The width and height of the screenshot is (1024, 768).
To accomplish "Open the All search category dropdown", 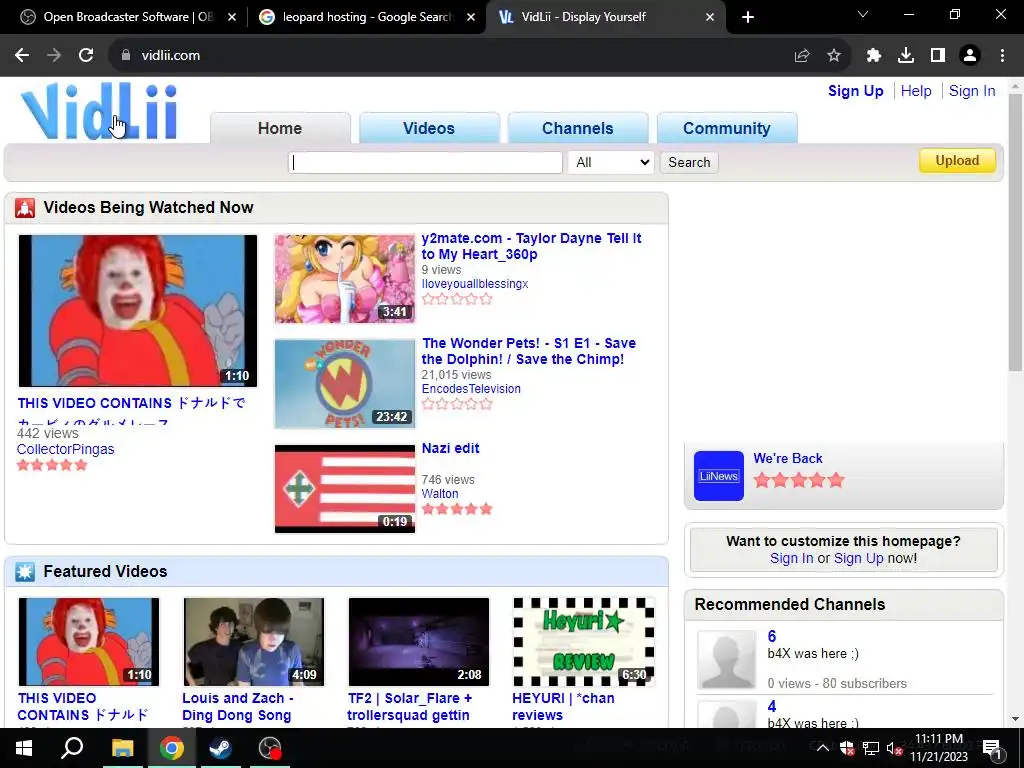I will point(611,163).
